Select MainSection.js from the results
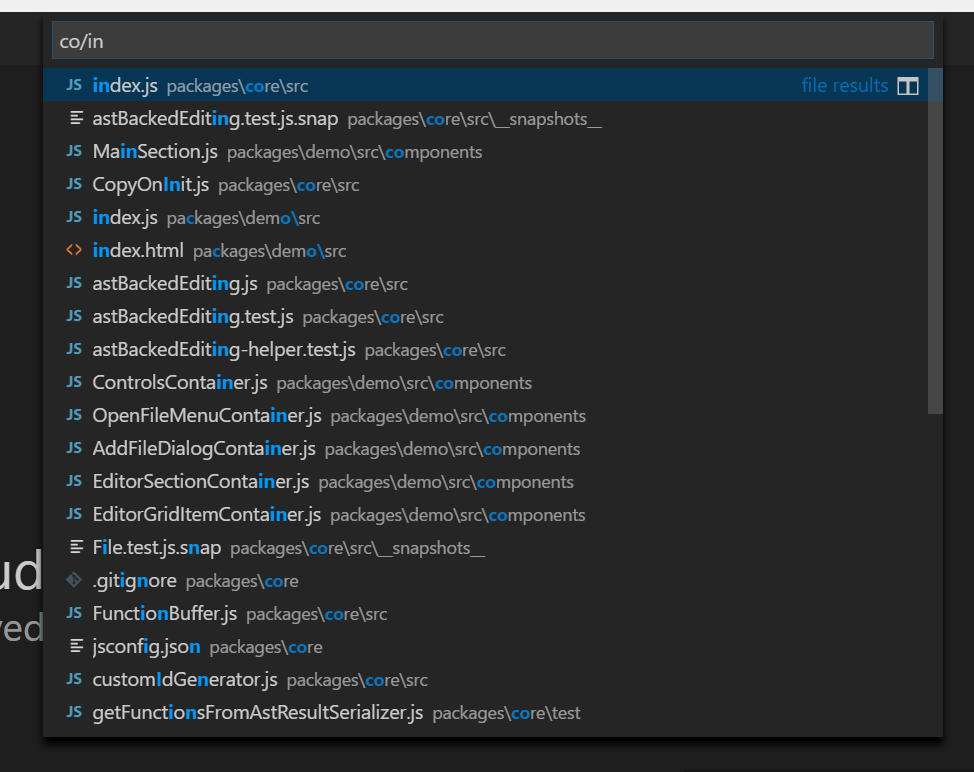The height and width of the screenshot is (772, 974). 485,151
